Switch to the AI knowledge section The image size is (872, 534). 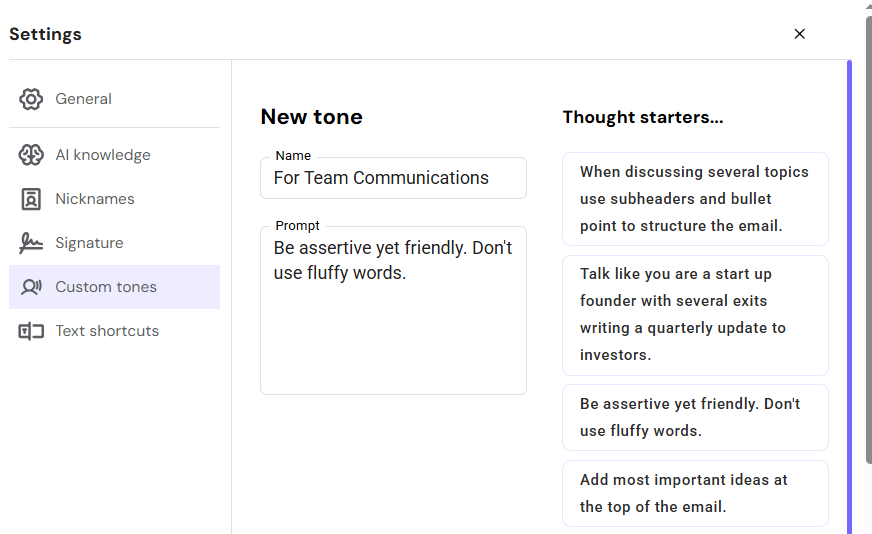(103, 155)
